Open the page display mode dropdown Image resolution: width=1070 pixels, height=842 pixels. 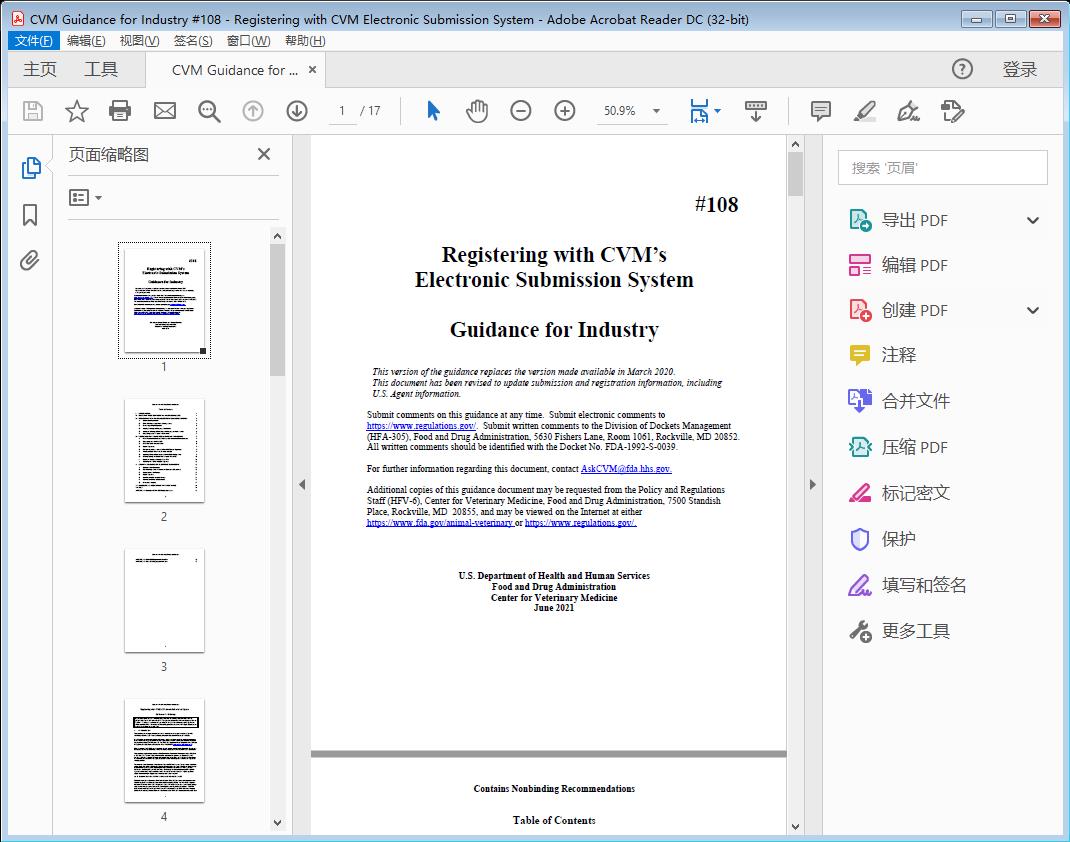[x=706, y=111]
